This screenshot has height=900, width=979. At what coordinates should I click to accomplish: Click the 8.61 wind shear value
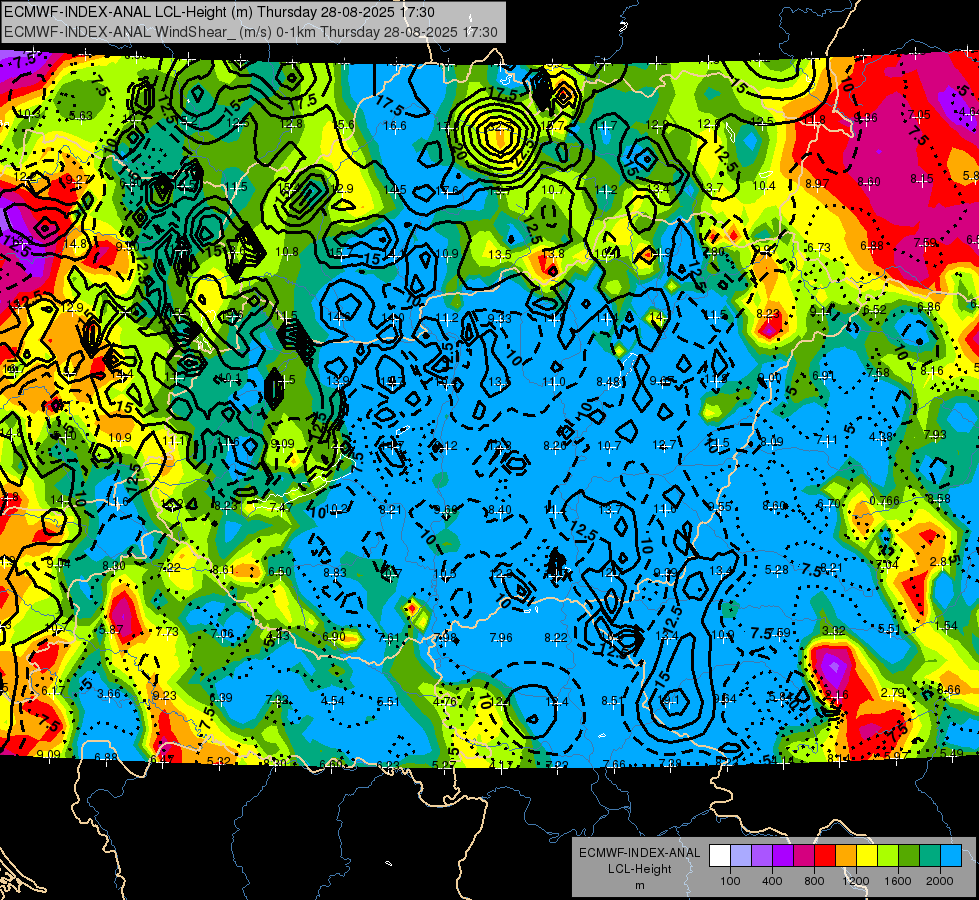(x=224, y=570)
